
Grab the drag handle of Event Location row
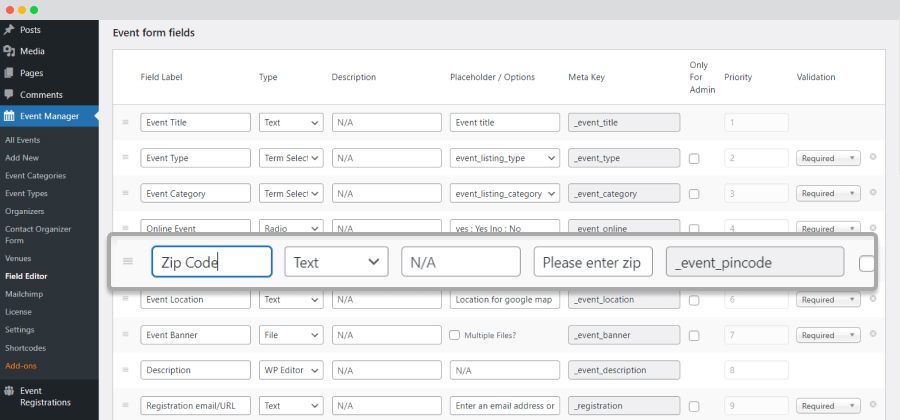coord(125,300)
